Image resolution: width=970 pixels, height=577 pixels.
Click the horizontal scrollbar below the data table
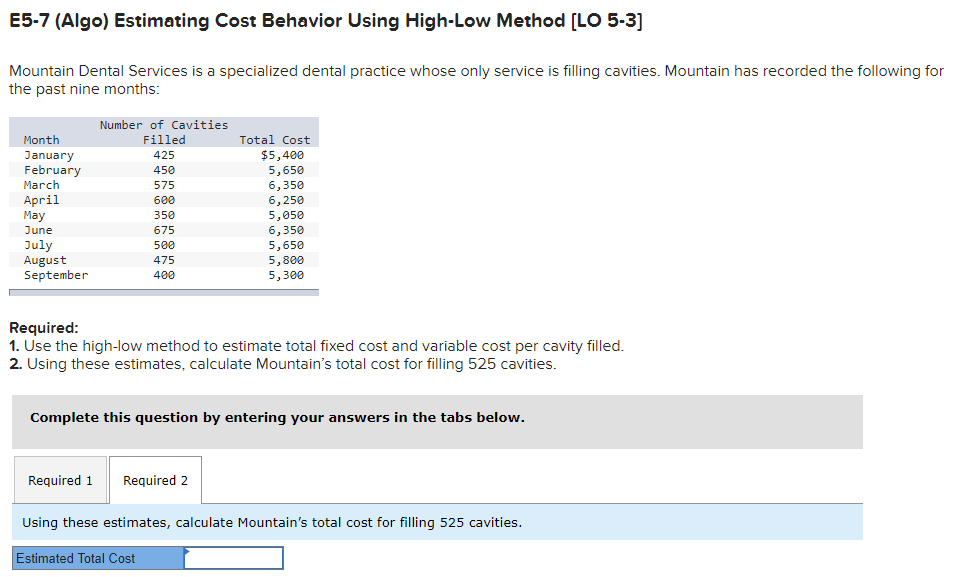click(x=163, y=291)
